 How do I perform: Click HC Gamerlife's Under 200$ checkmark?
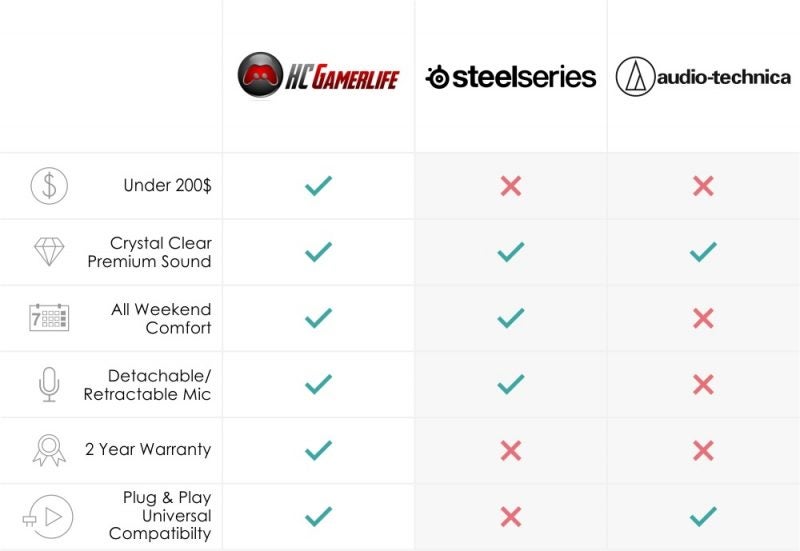[318, 186]
